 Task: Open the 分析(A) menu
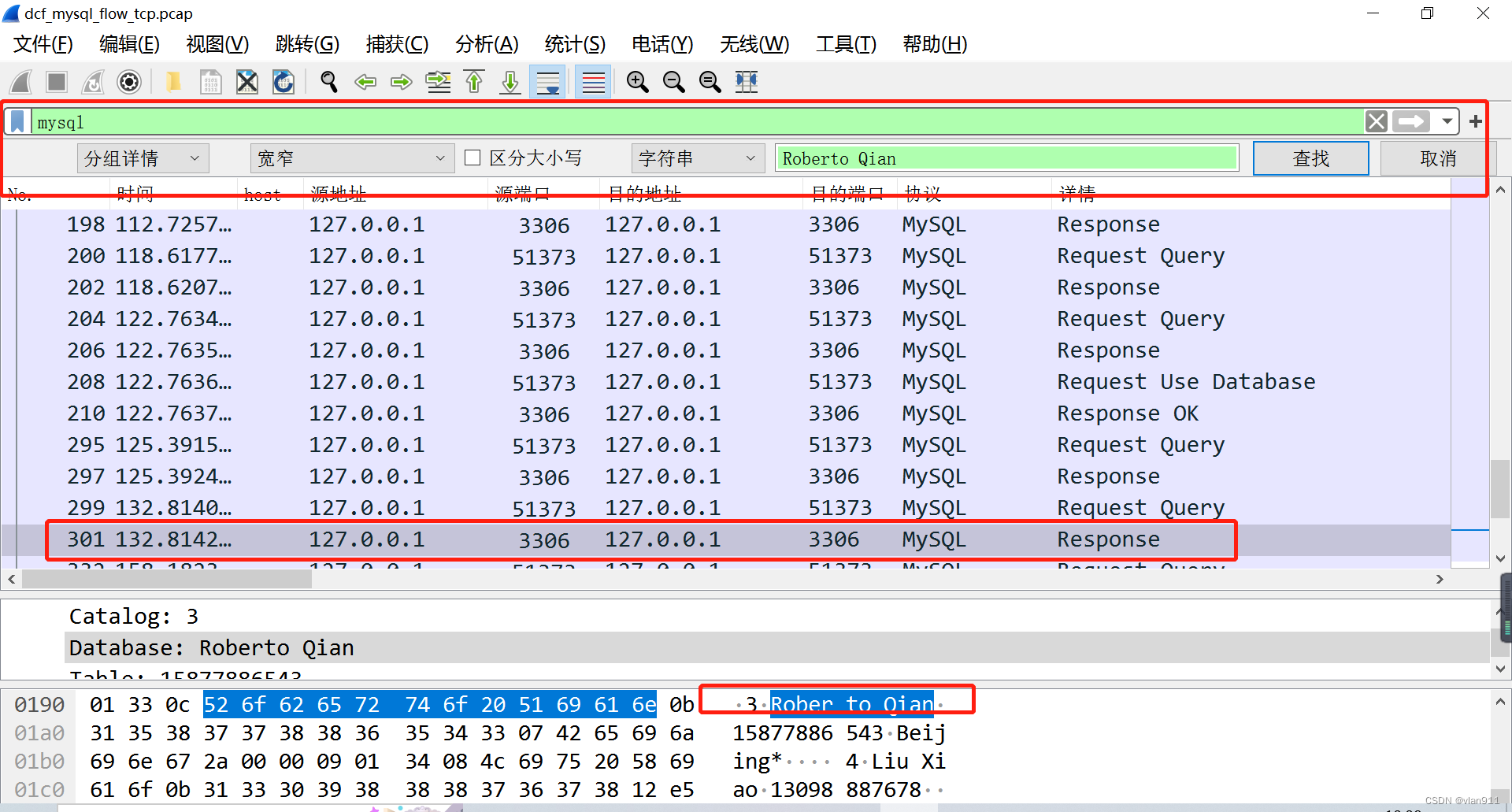[487, 44]
